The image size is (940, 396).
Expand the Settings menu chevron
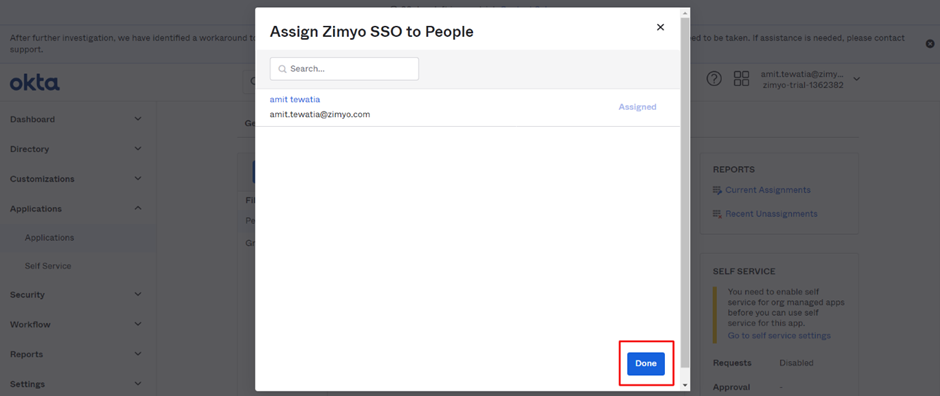pyautogui.click(x=138, y=383)
